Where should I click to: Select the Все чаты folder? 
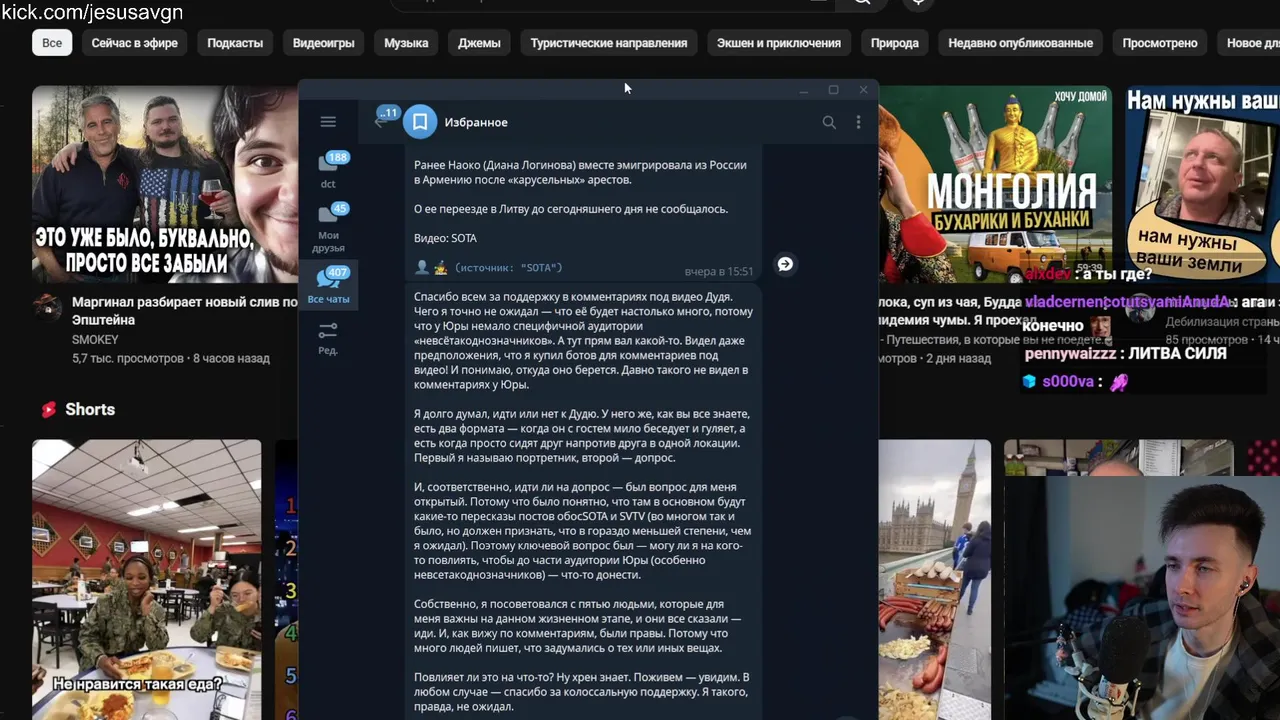pyautogui.click(x=328, y=286)
